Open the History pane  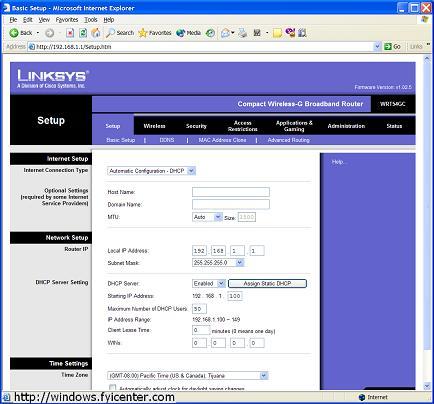point(210,33)
